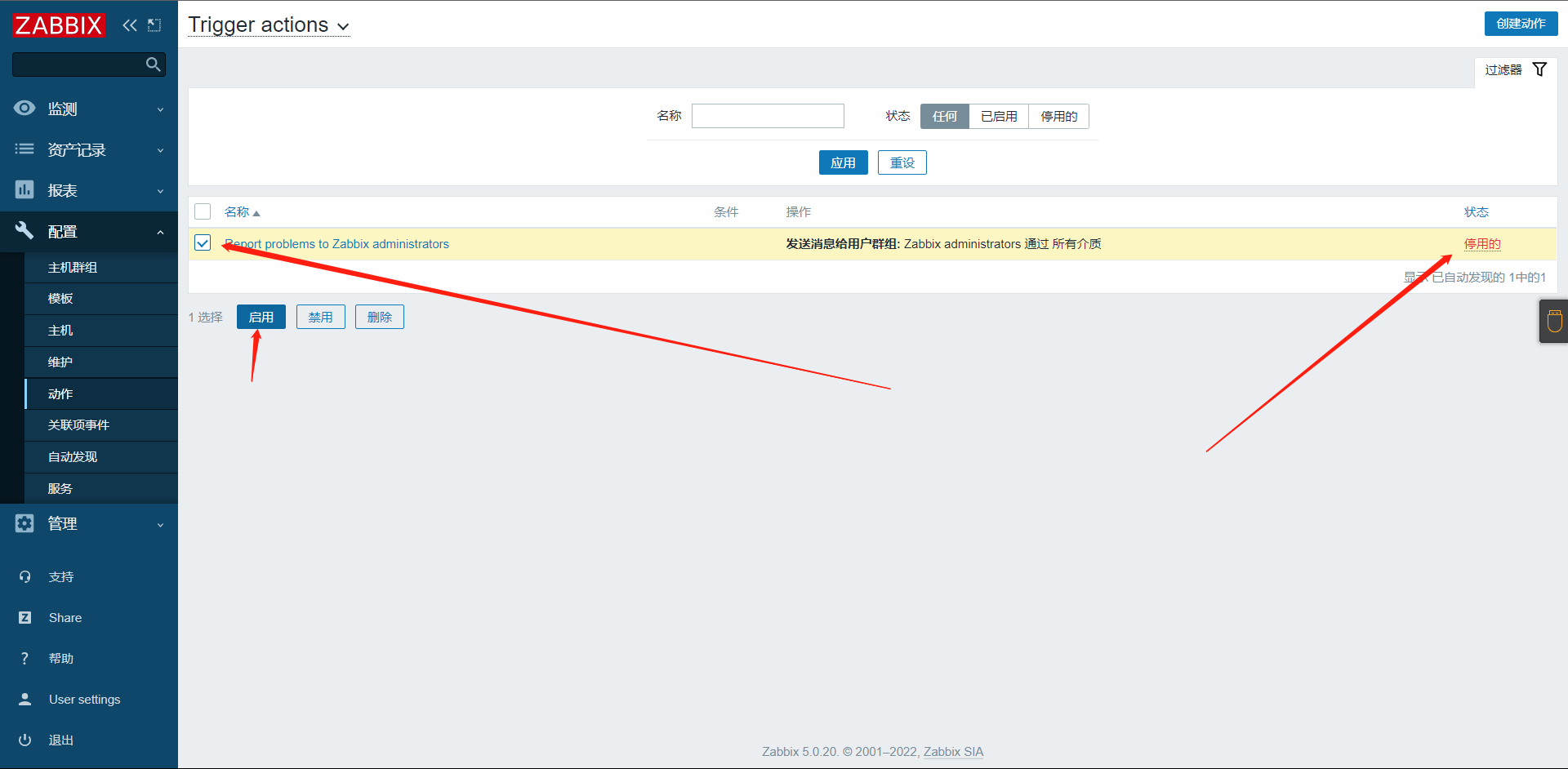The height and width of the screenshot is (769, 1568).
Task: Click the 监测 eye icon
Action: pyautogui.click(x=24, y=109)
